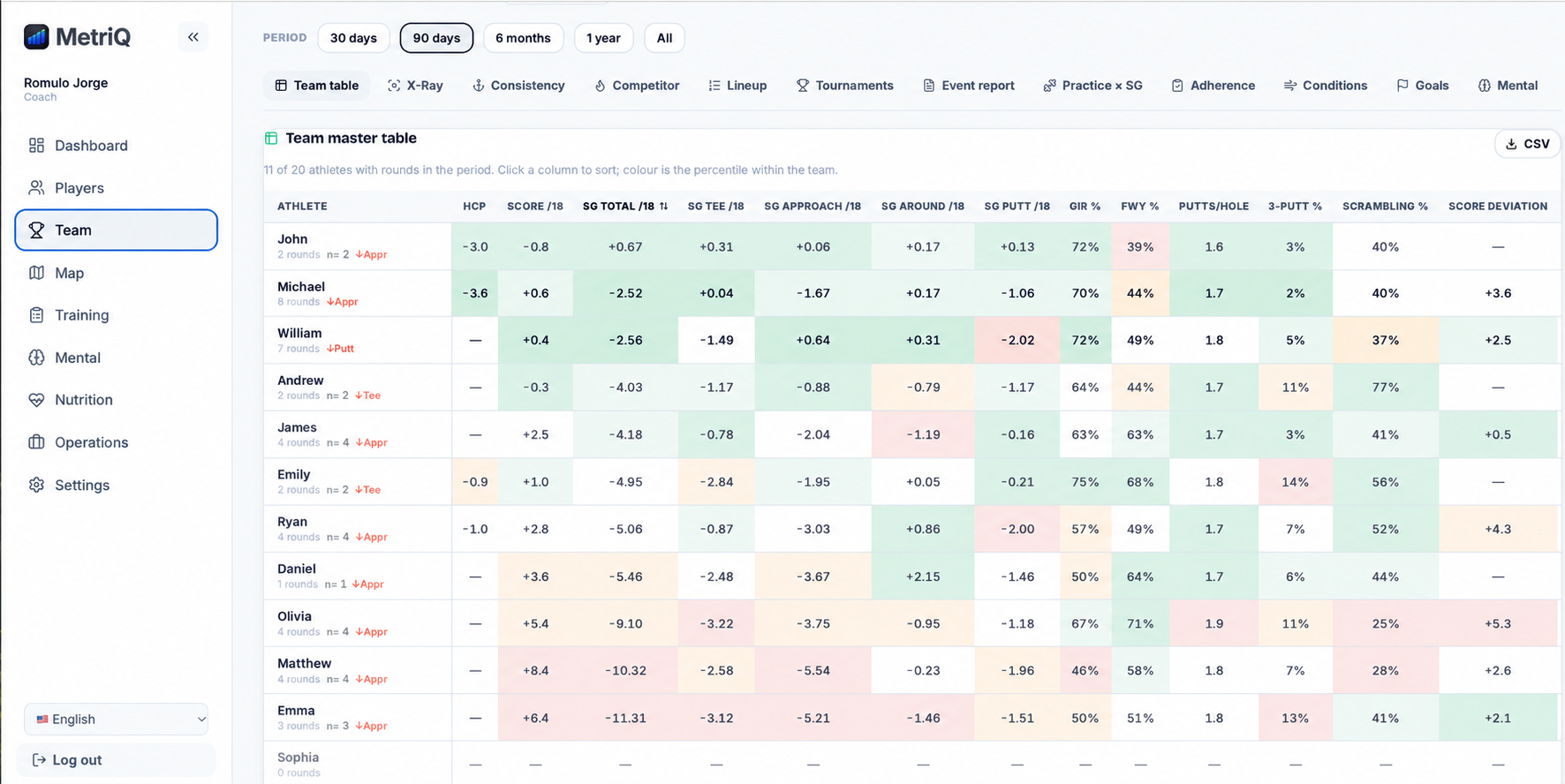Select the 6 months period

523,38
